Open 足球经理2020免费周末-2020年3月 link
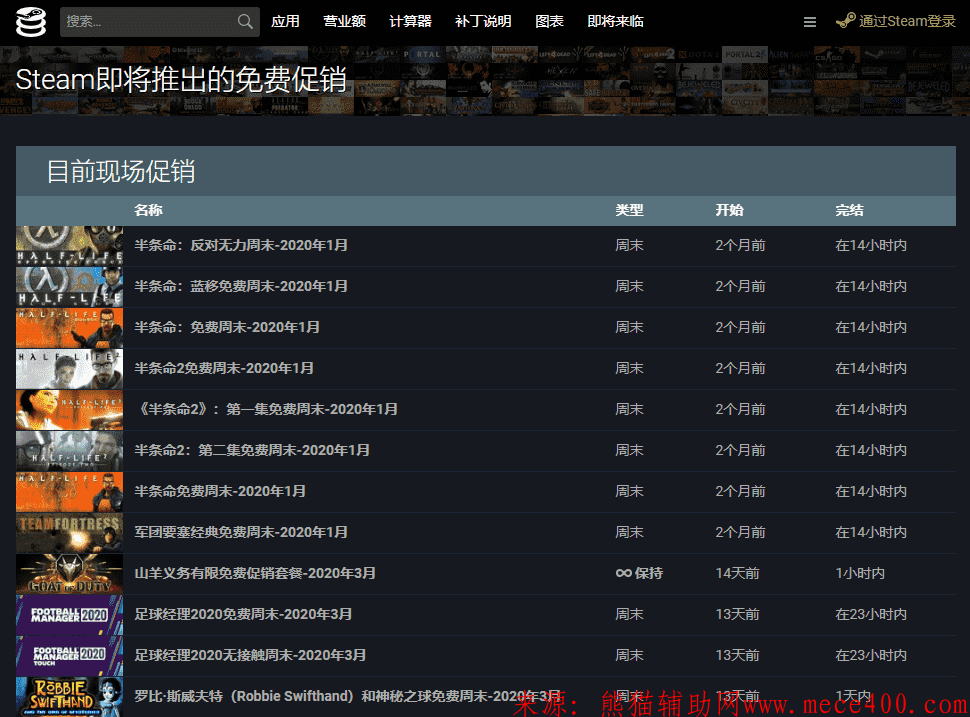Viewport: 970px width, 717px height. tap(243, 614)
